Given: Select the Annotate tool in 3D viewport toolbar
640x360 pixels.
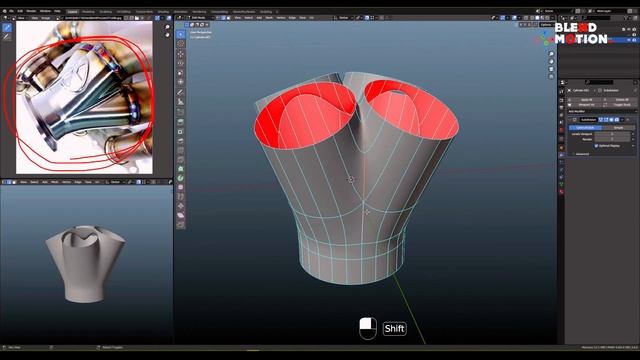Looking at the screenshot, I should point(181,92).
